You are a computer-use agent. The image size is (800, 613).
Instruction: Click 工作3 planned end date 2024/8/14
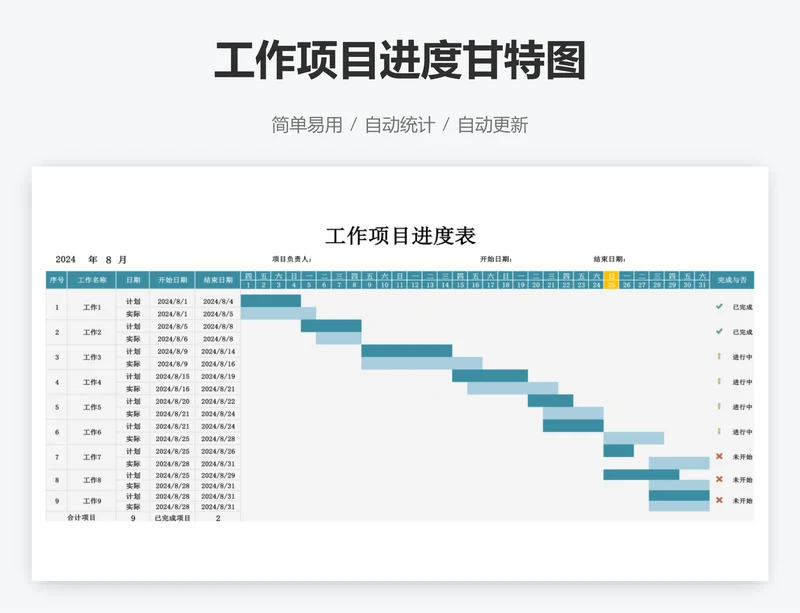tap(218, 351)
